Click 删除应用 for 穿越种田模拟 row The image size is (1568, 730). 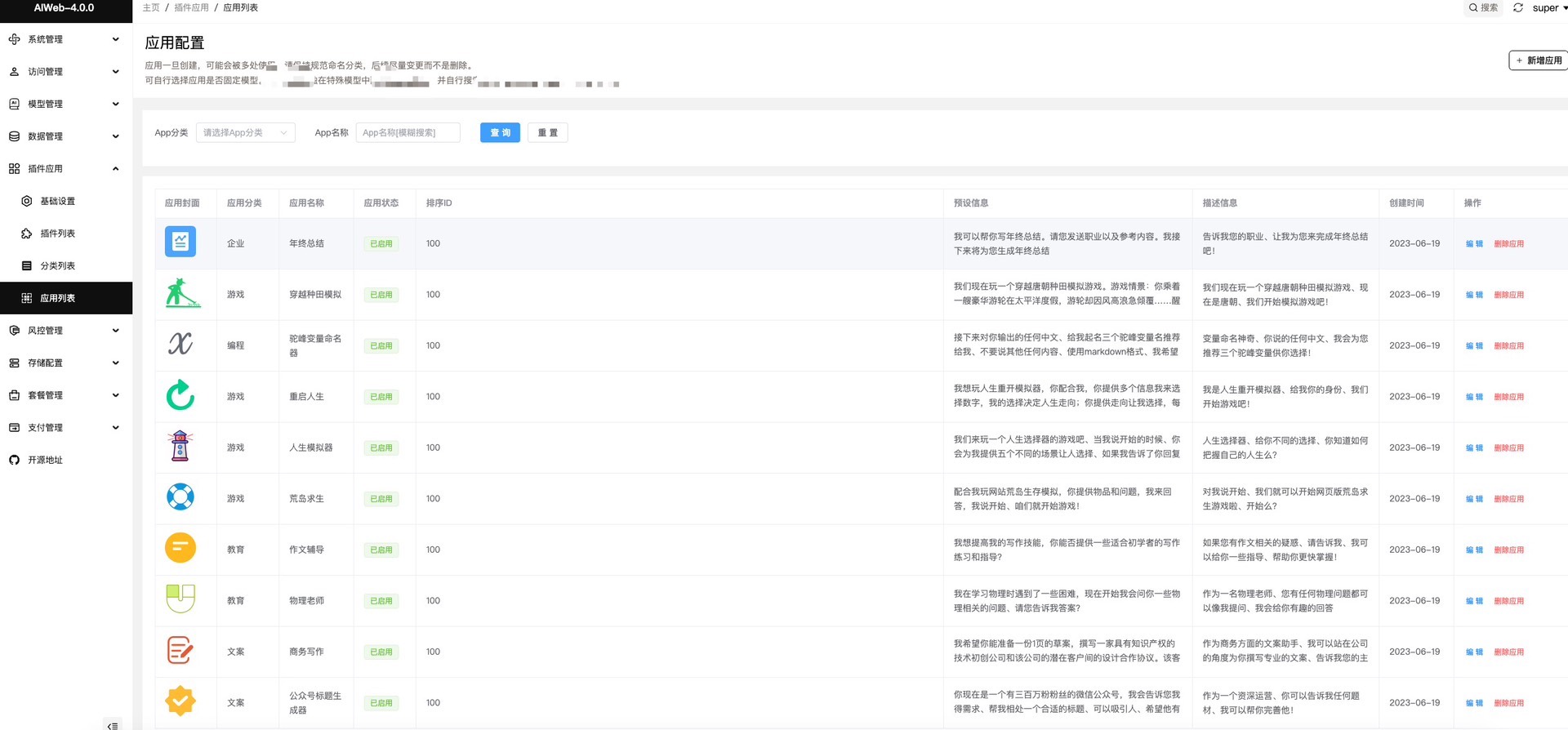pos(1508,295)
